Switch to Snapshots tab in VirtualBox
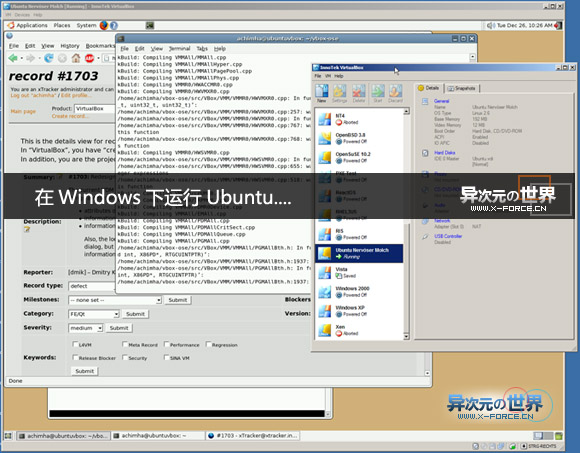Image resolution: width=580 pixels, height=453 pixels. 462,88
